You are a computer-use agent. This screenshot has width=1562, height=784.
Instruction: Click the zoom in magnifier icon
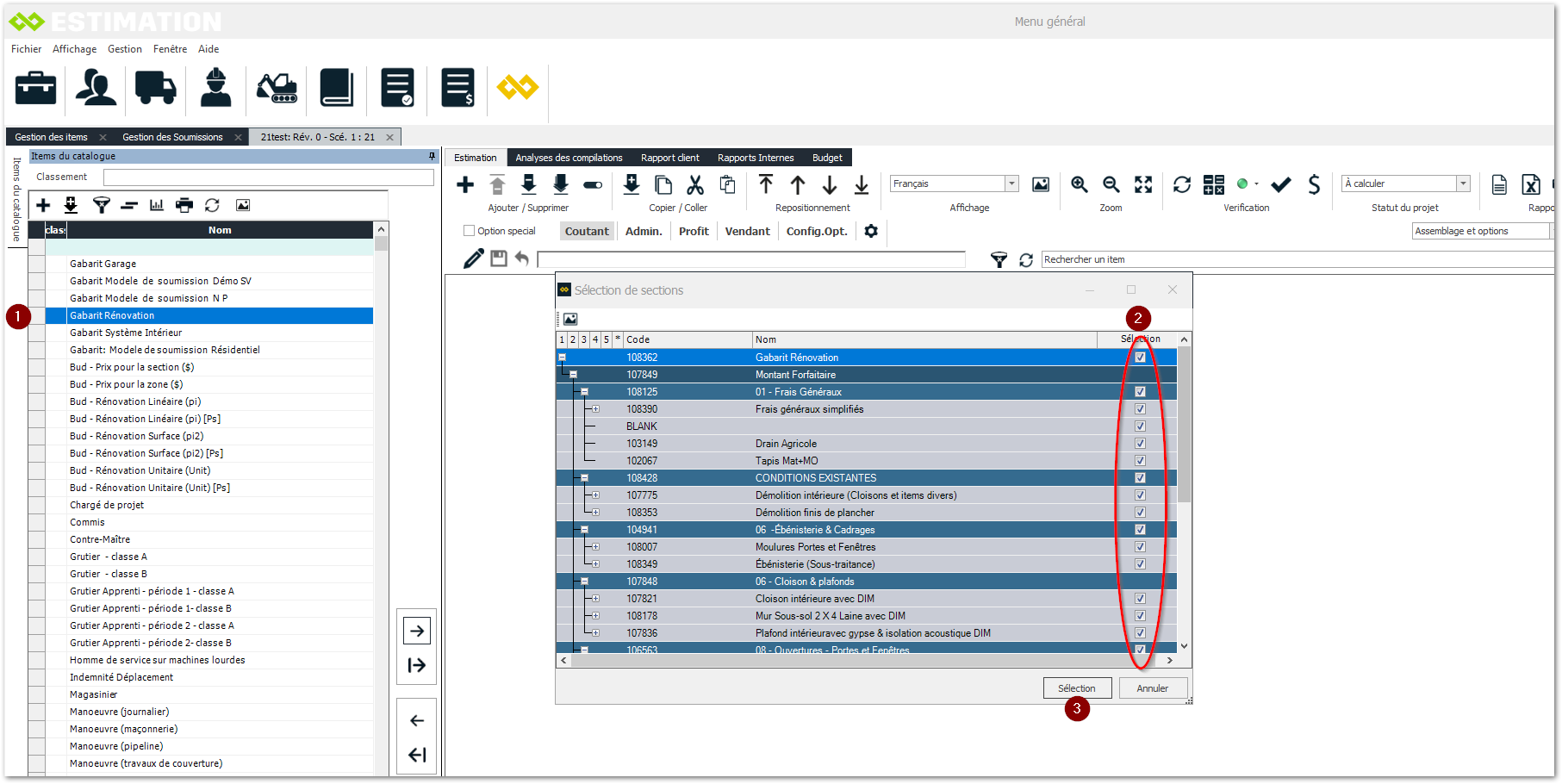point(1079,184)
